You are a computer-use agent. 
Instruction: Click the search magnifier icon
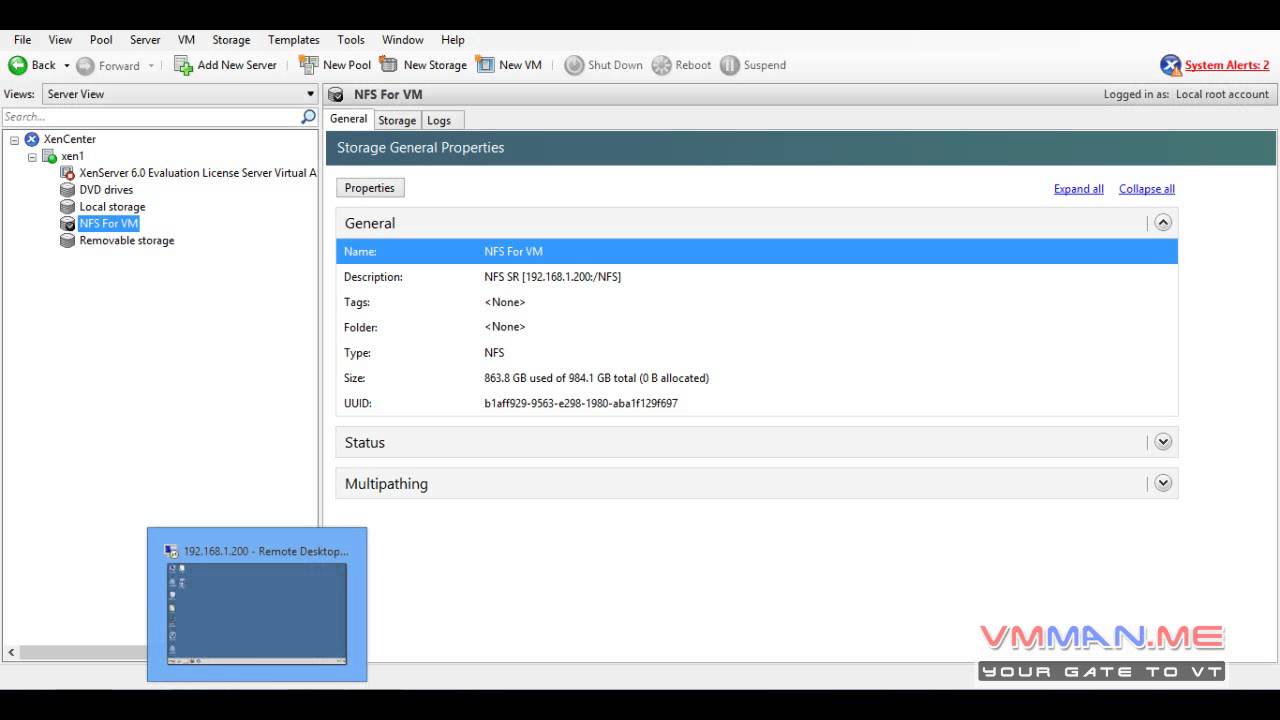308,117
